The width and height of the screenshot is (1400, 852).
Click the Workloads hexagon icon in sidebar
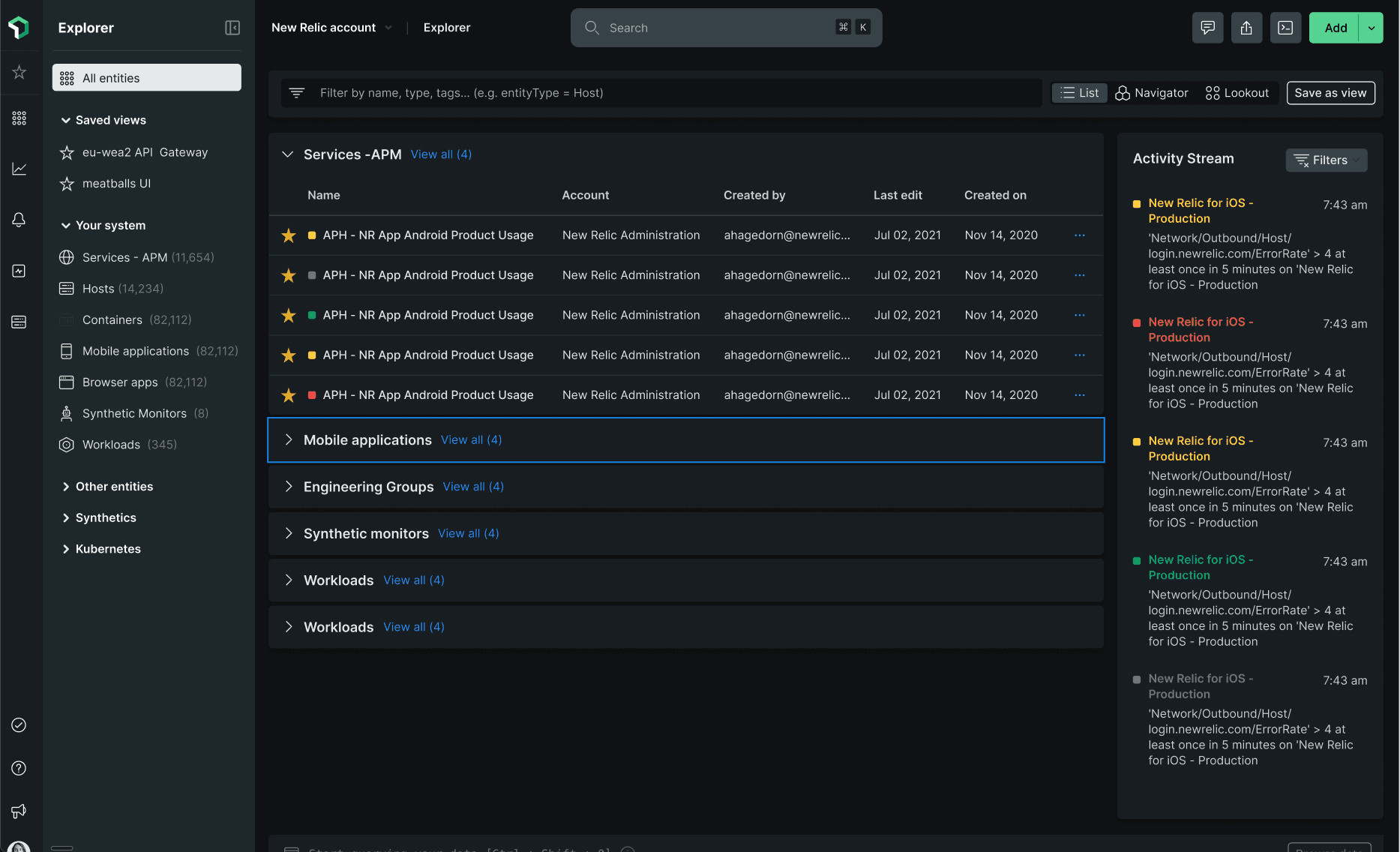coord(67,445)
